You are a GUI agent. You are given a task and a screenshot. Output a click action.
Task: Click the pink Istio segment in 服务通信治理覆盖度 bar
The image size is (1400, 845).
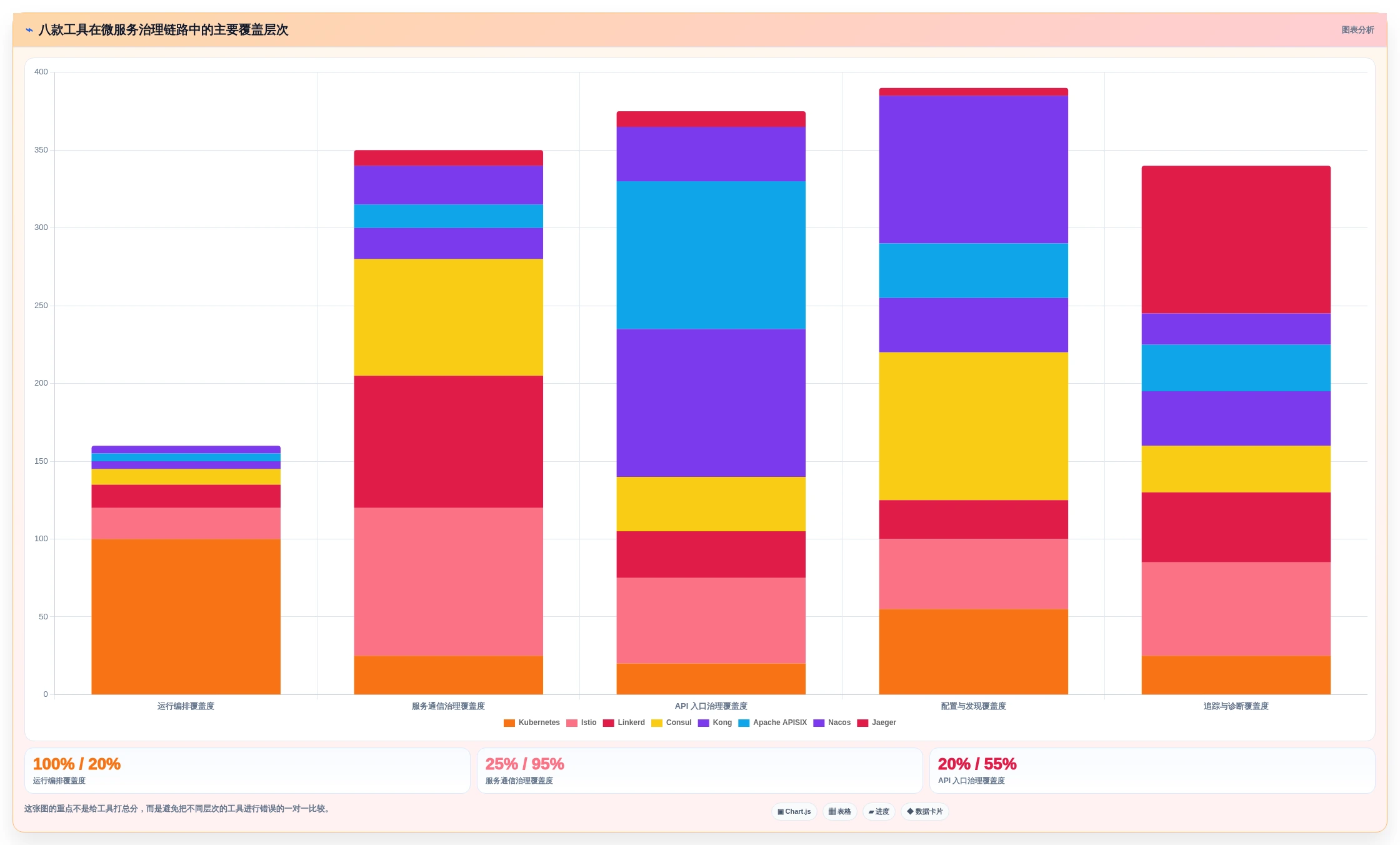(x=449, y=582)
